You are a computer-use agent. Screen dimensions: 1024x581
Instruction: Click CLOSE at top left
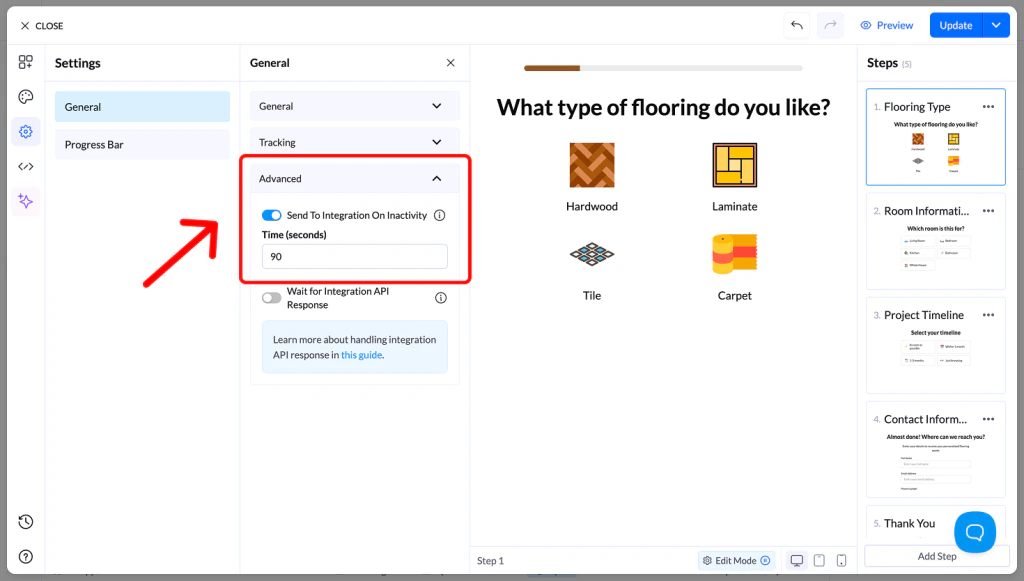click(x=42, y=25)
